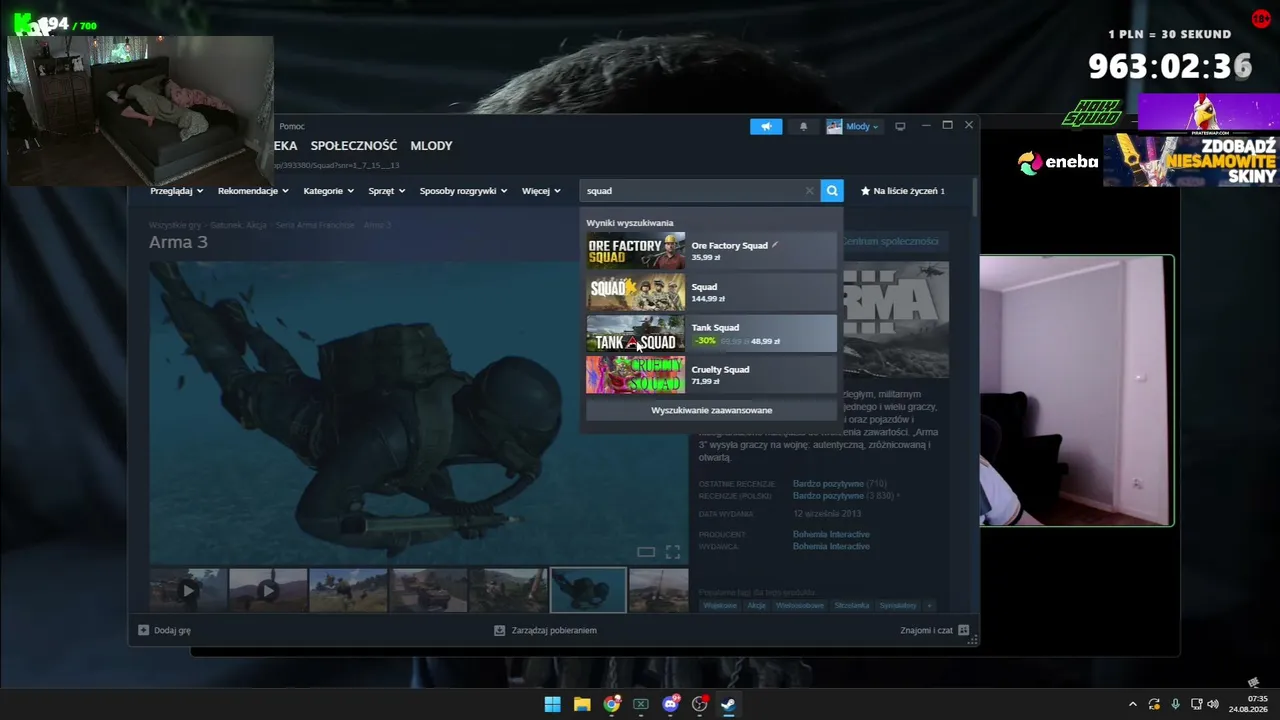Viewport: 1280px width, 720px height.
Task: Open the Mlody account avatar
Action: pyautogui.click(x=834, y=126)
